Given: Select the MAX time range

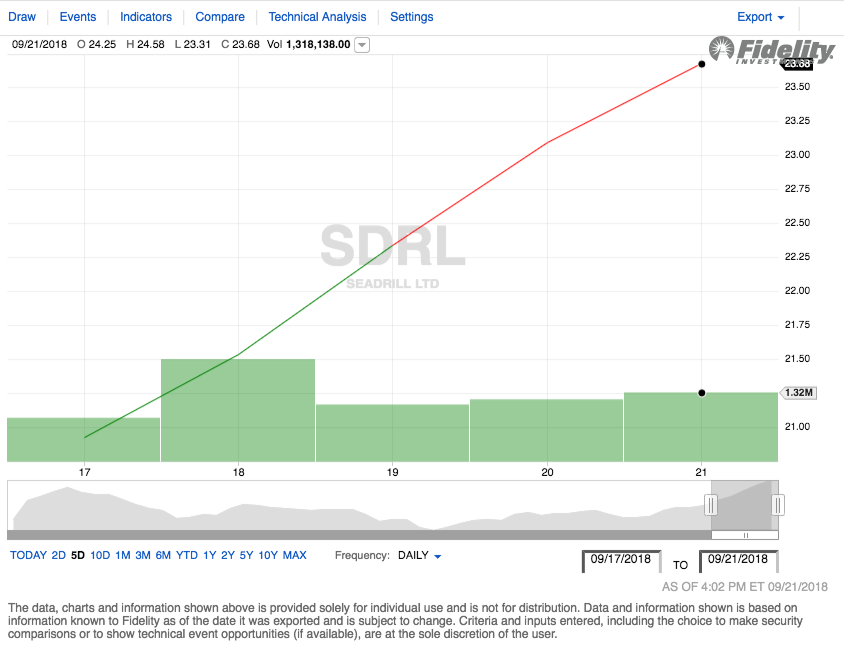Looking at the screenshot, I should [x=294, y=555].
